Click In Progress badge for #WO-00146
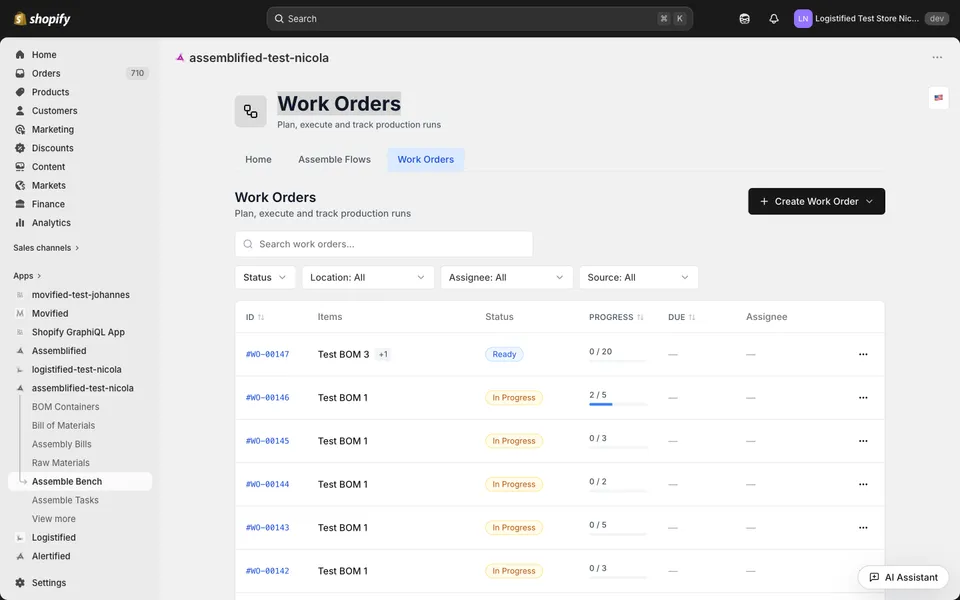Screen dimensions: 960x600 click(514, 398)
